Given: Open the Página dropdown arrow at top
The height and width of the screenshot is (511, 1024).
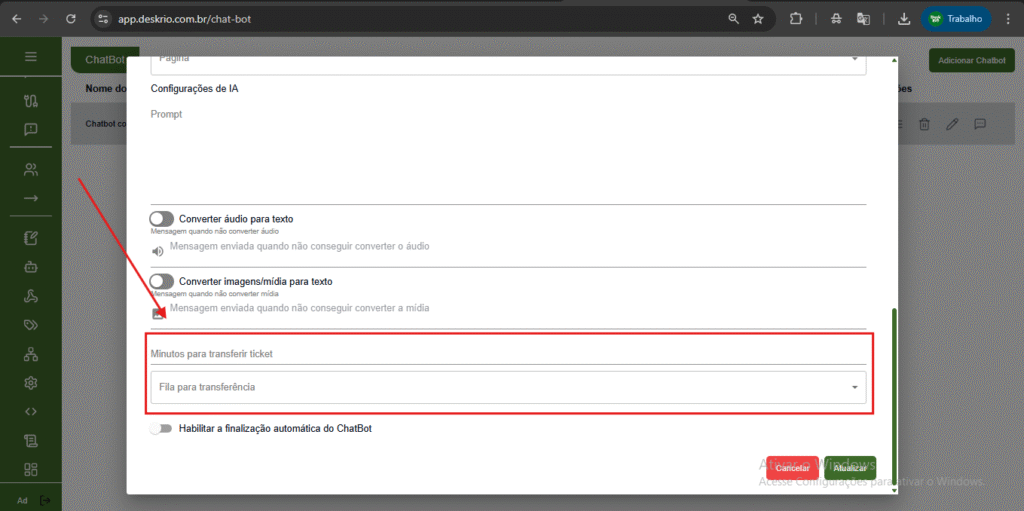Looking at the screenshot, I should (x=854, y=60).
